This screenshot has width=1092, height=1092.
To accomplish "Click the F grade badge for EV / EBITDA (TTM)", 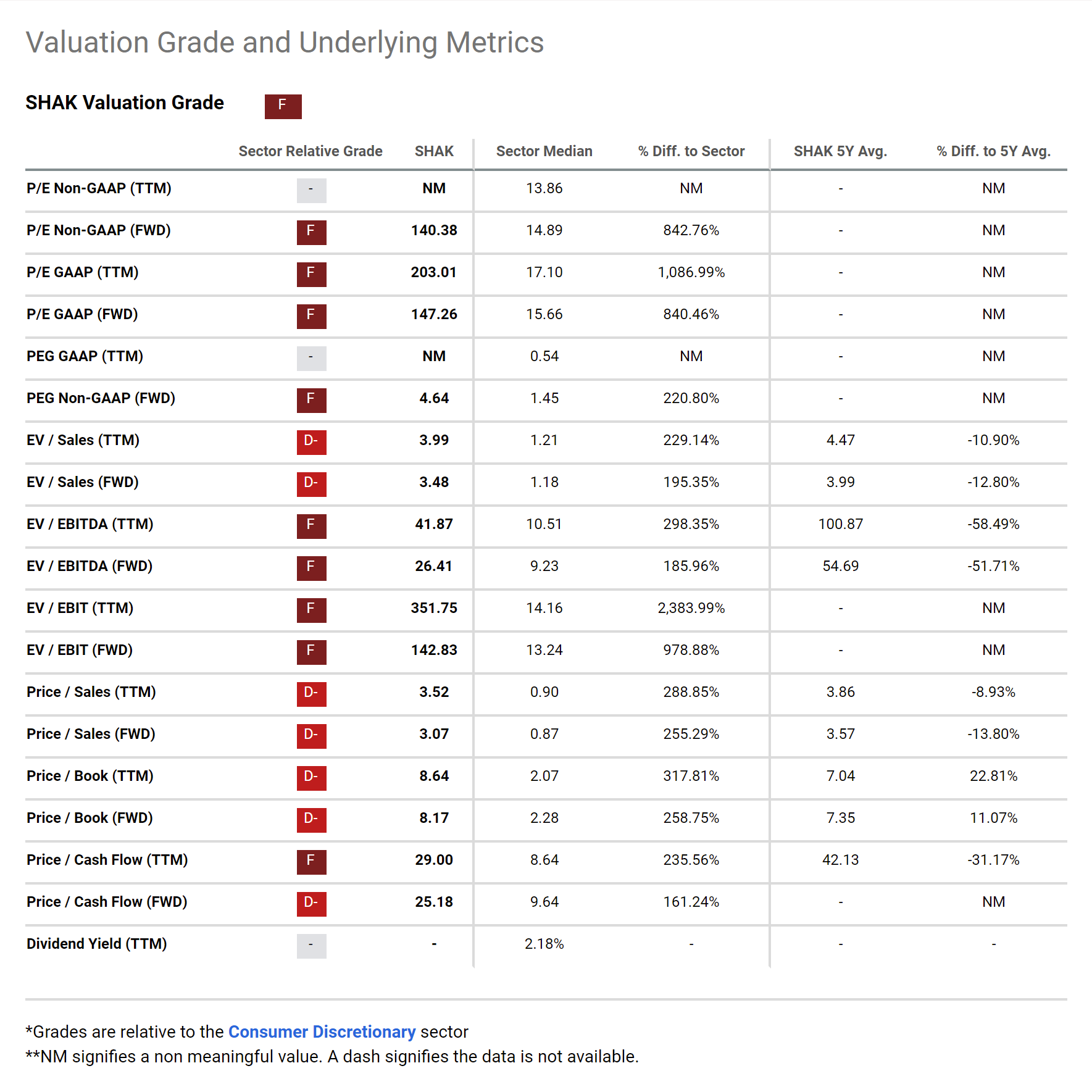I will click(x=311, y=526).
